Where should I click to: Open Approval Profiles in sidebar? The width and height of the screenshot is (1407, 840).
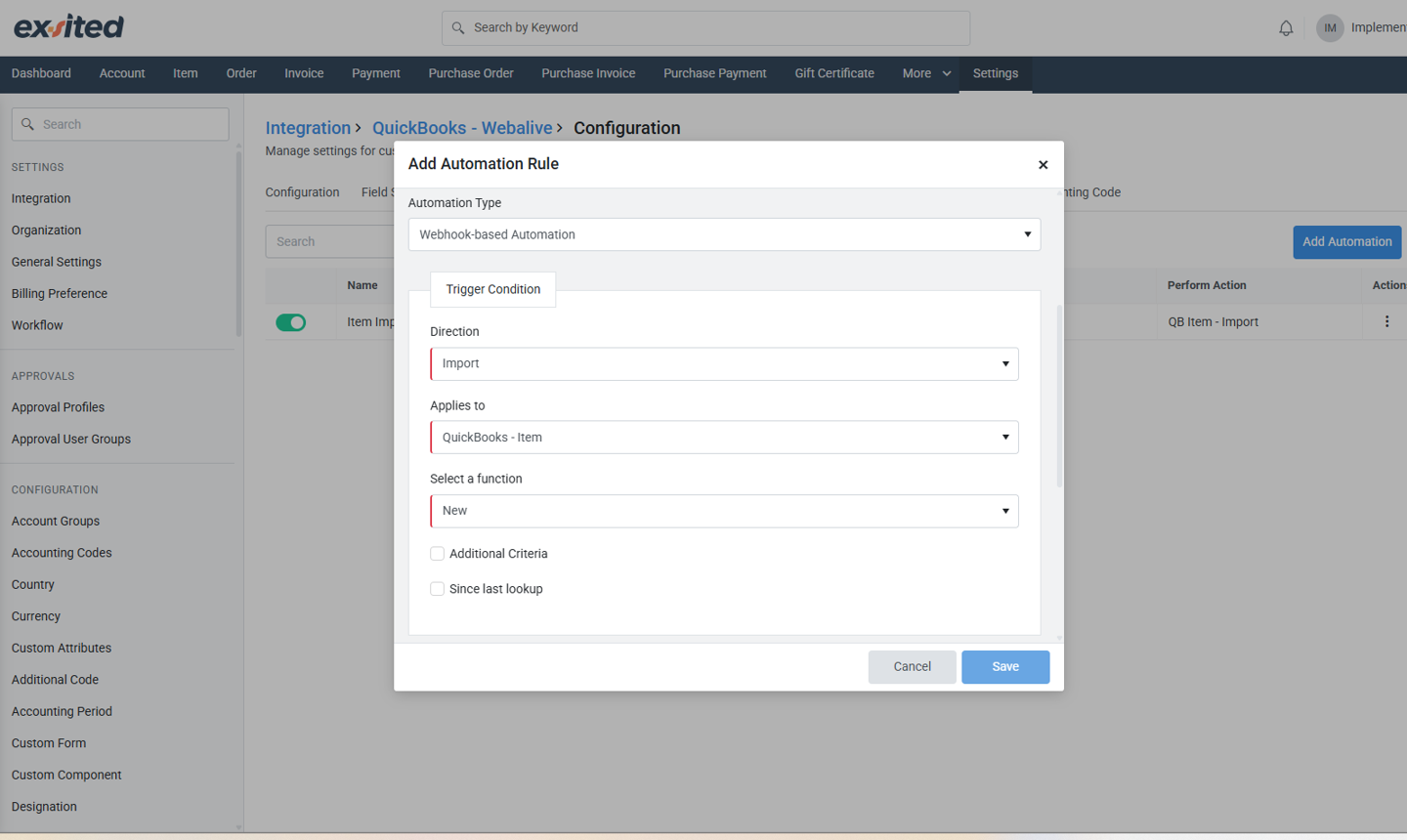click(x=58, y=407)
